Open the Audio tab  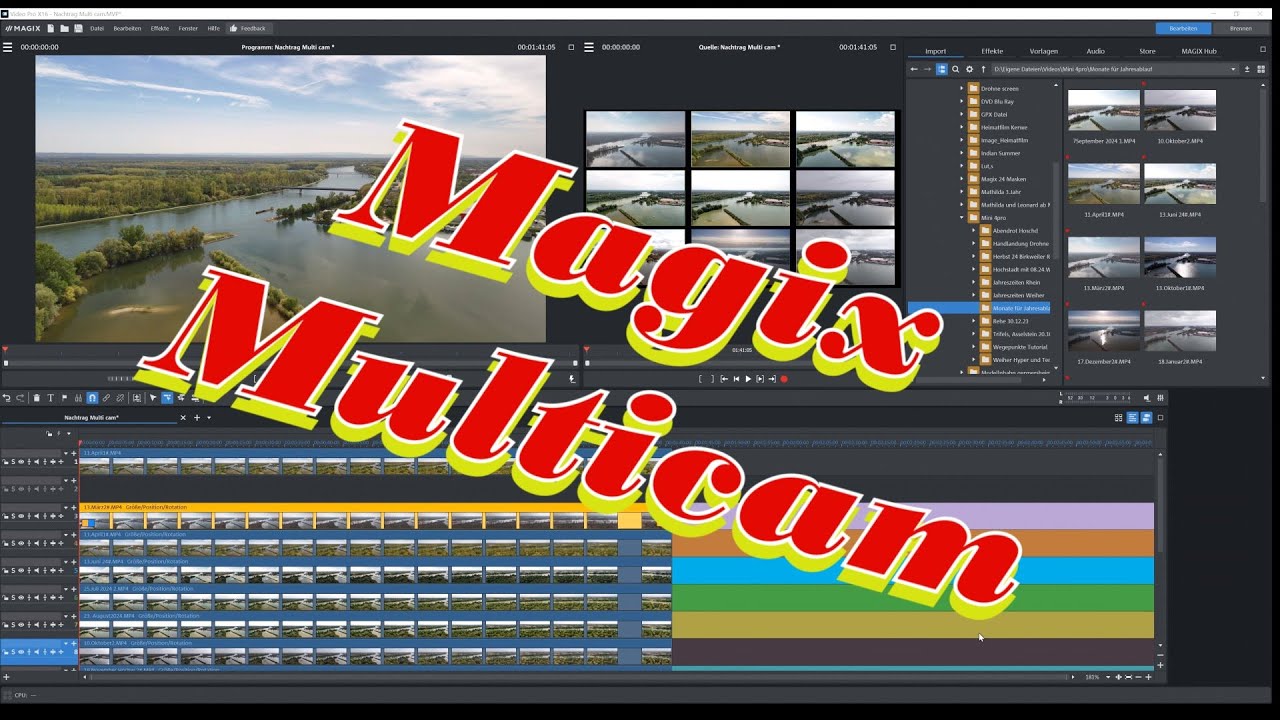pos(1096,51)
